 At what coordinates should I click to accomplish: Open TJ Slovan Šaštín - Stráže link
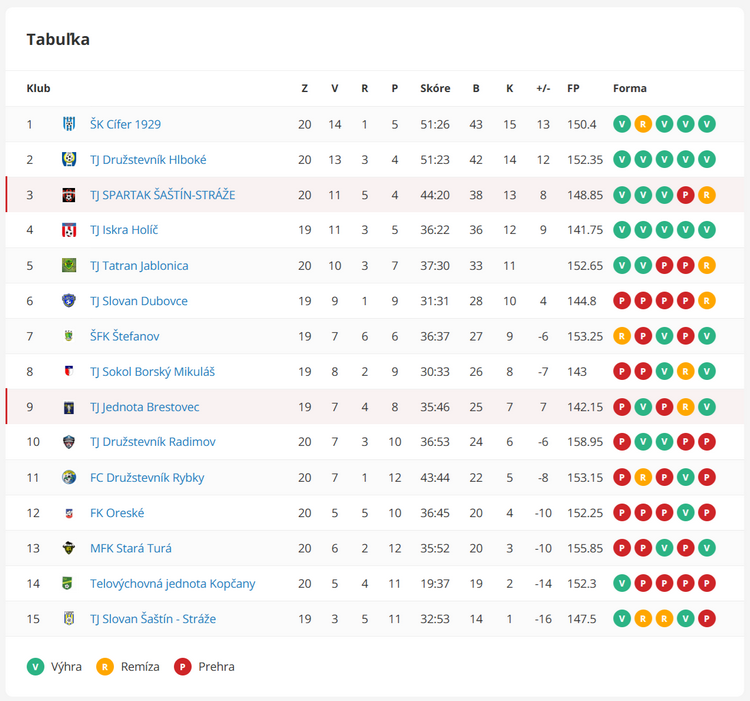coord(153,619)
